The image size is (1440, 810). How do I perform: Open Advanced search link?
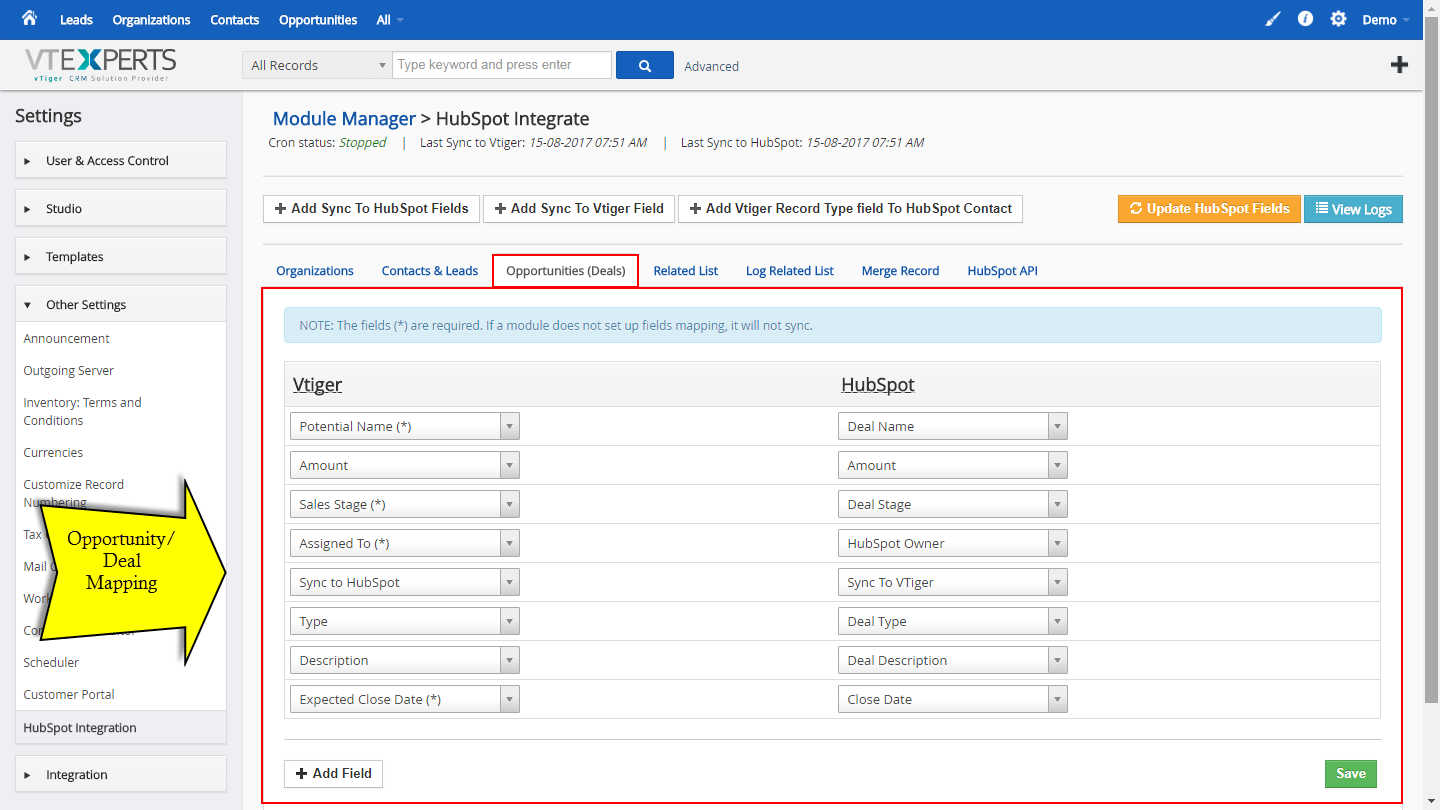click(712, 66)
